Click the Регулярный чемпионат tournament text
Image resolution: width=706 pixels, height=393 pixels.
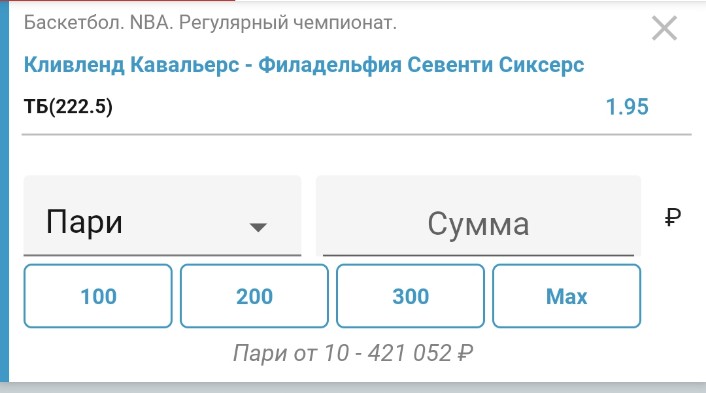coord(288,23)
